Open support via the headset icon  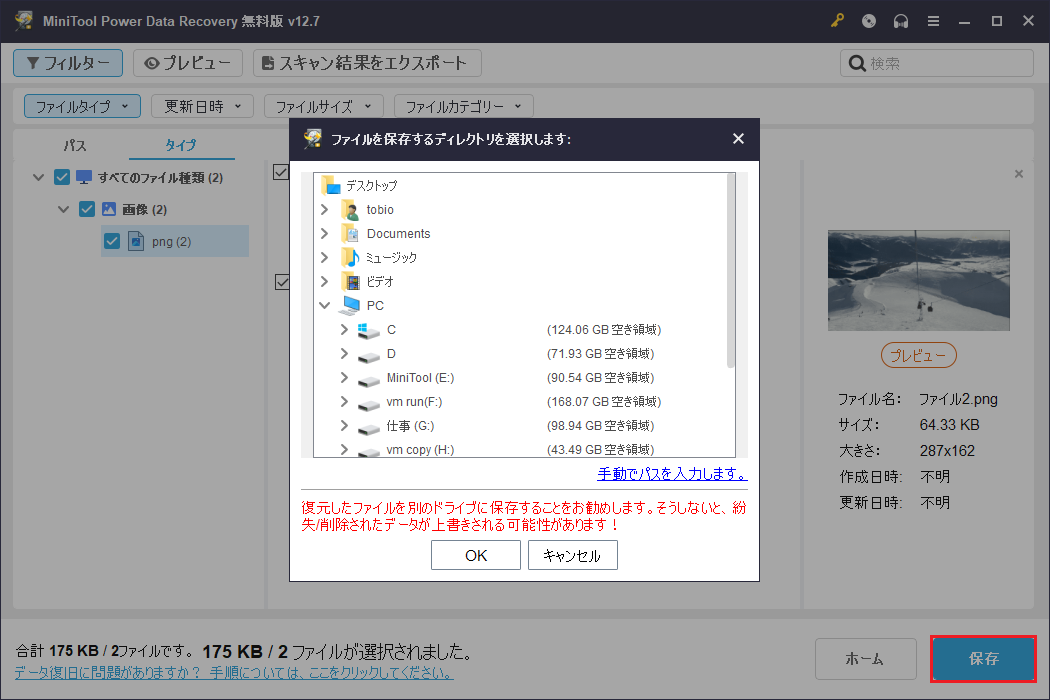coord(901,20)
